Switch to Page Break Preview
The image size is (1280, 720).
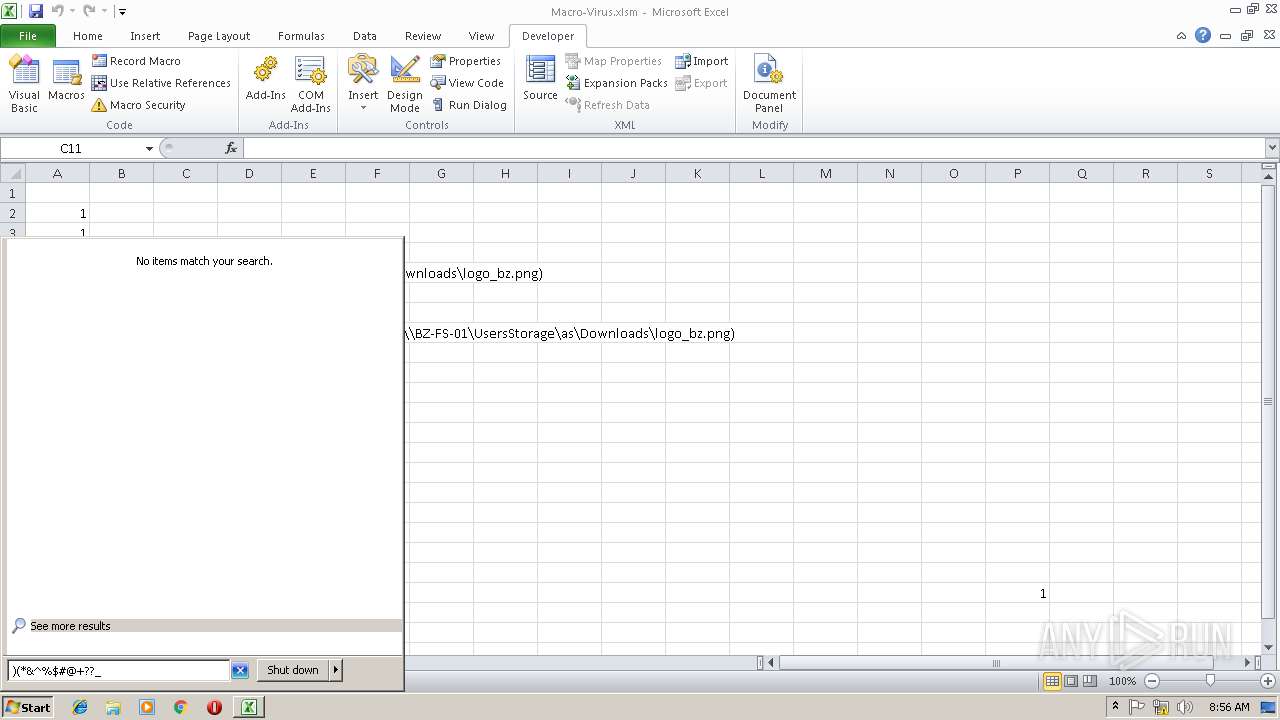(1090, 681)
